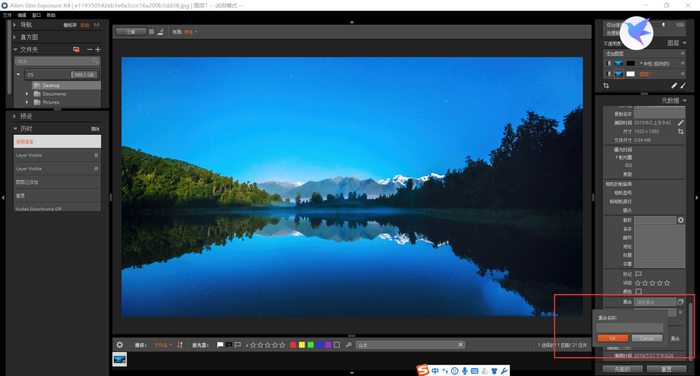Open the filmstrip settings gear
Image resolution: width=700 pixels, height=376 pixels.
120,345
